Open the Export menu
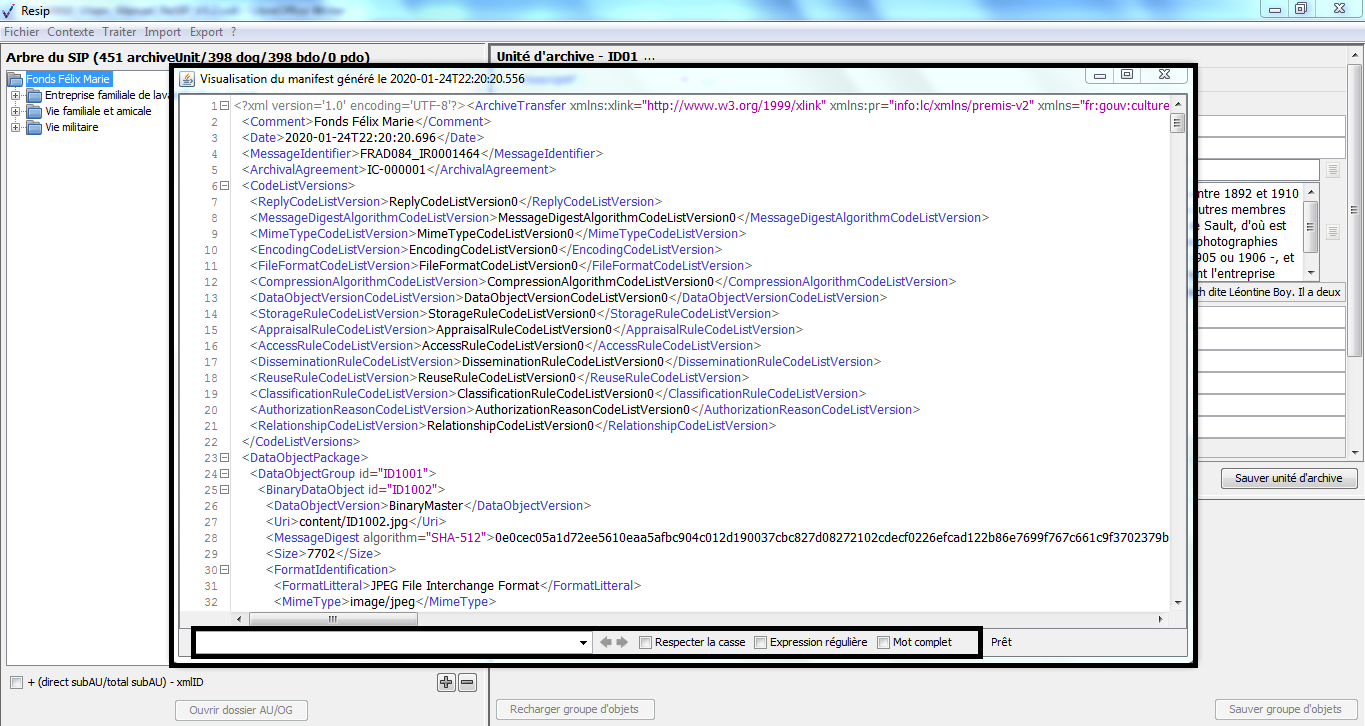This screenshot has width=1365, height=726. [x=206, y=32]
